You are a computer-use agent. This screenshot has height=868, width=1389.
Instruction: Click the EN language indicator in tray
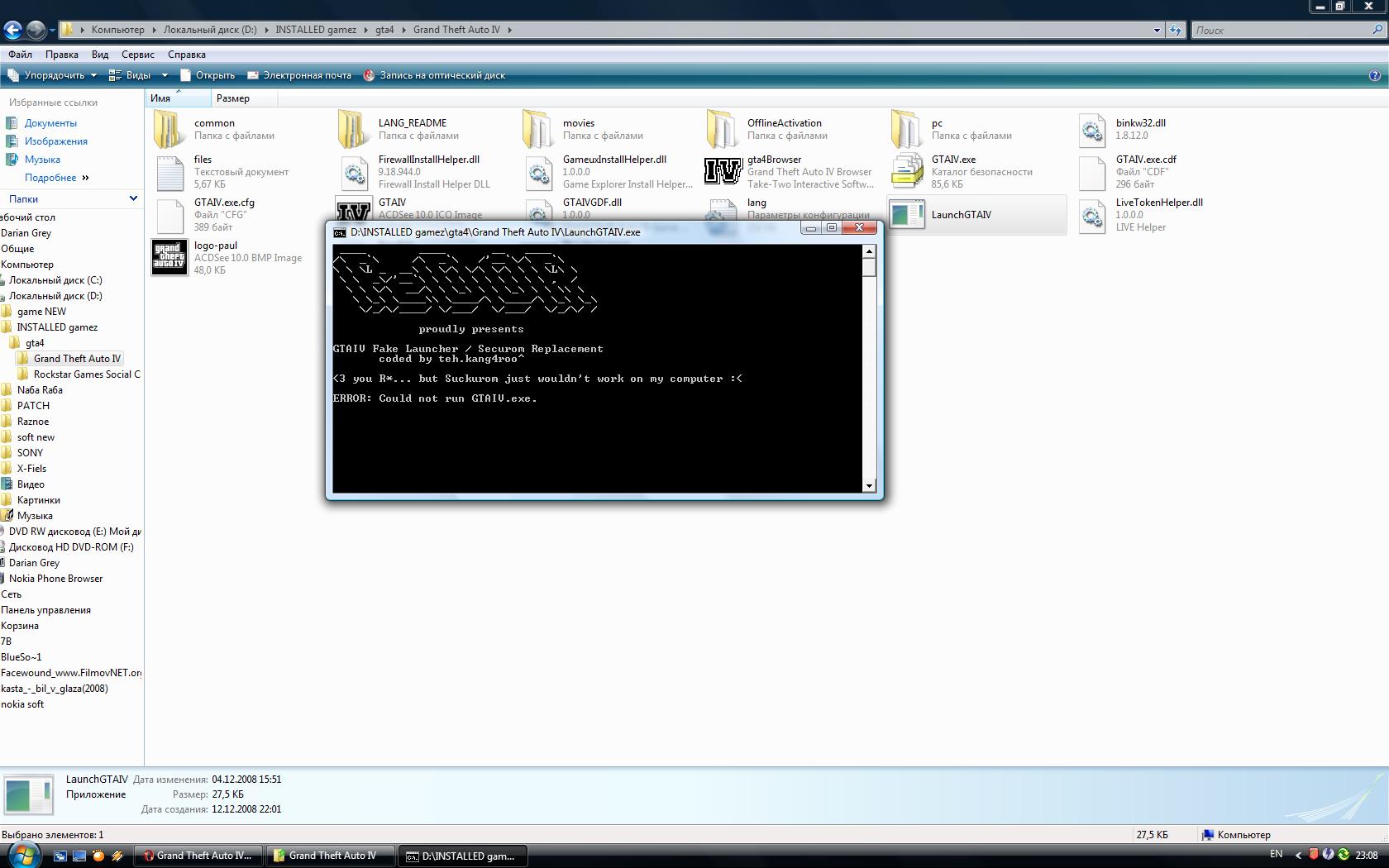point(1276,855)
